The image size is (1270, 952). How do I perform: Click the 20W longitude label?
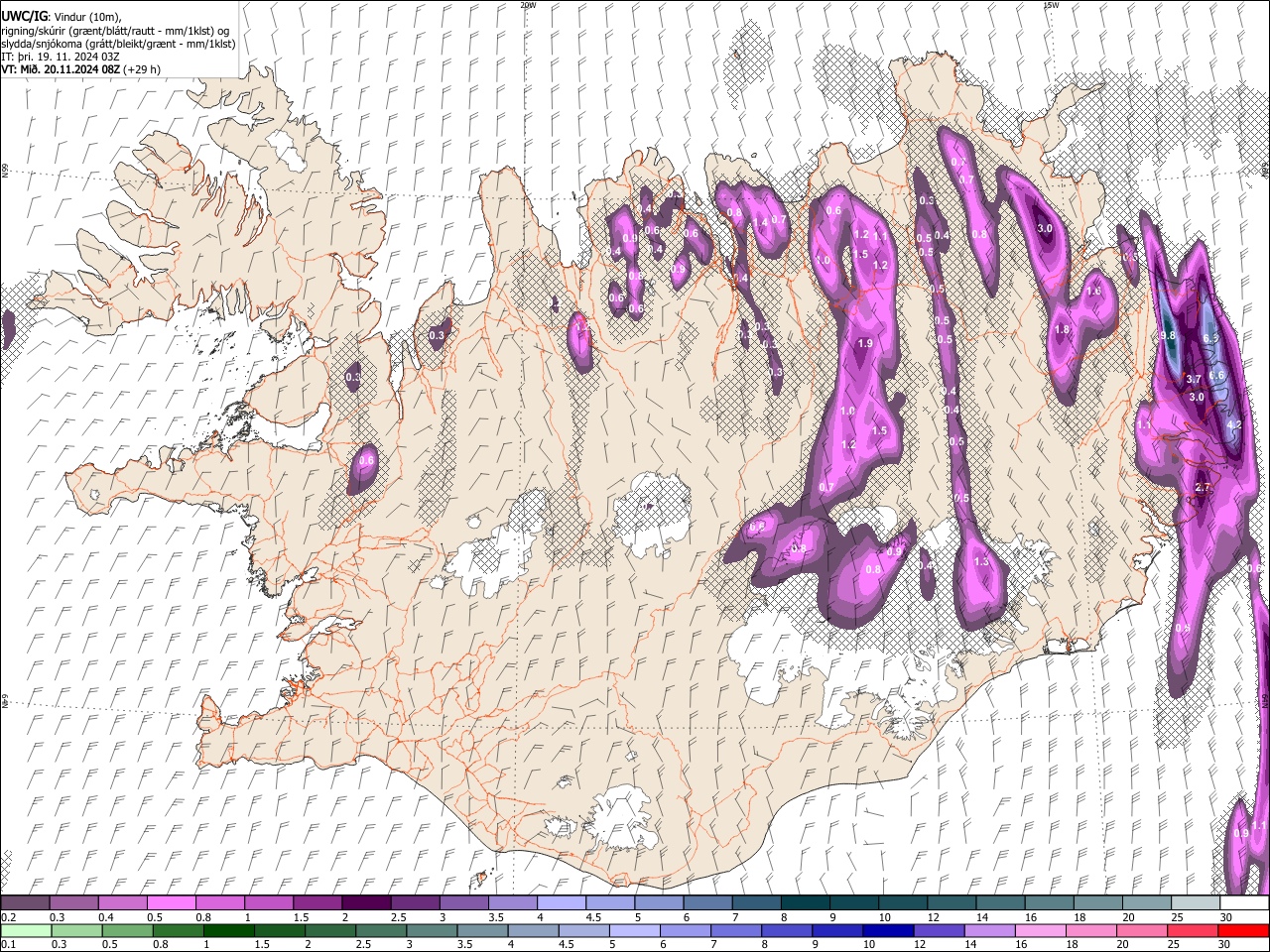[x=528, y=5]
